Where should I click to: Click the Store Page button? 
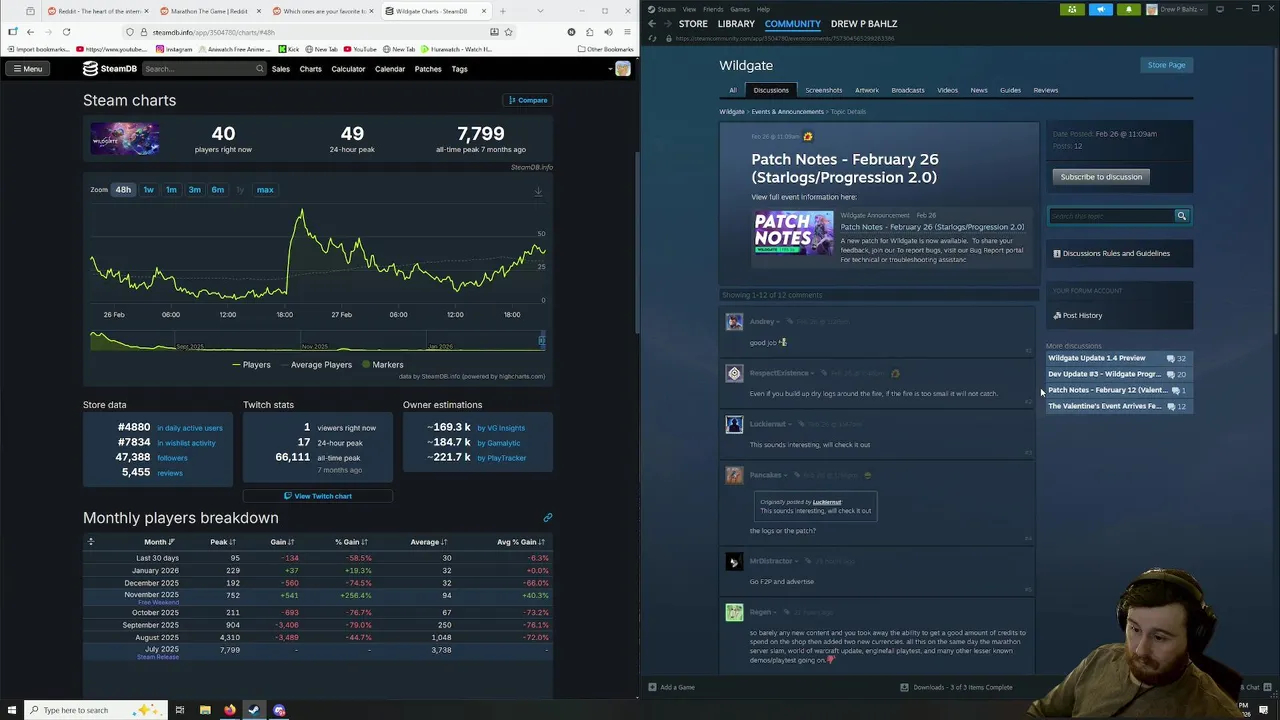[x=1166, y=65]
